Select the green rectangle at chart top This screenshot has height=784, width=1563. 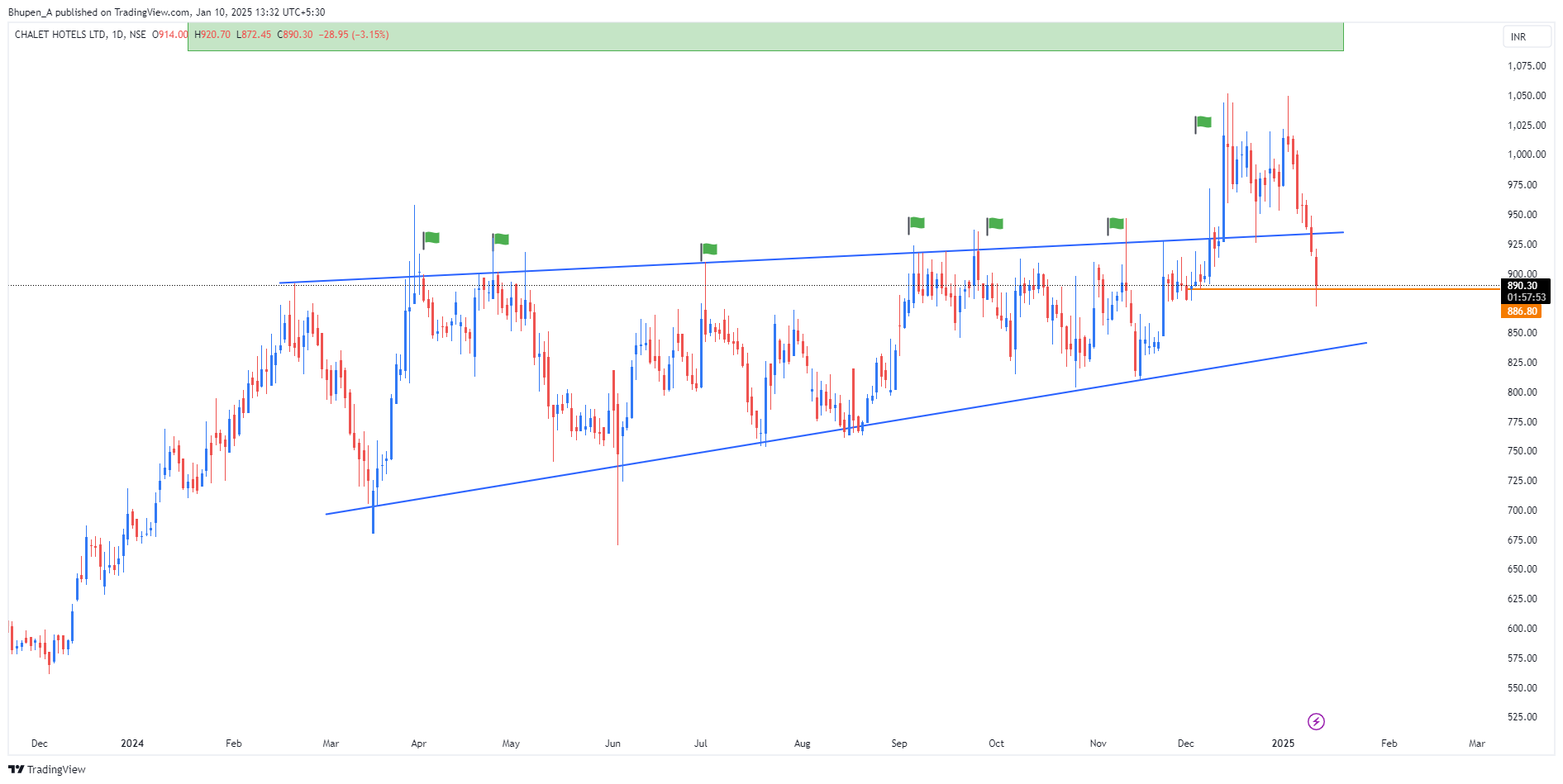click(x=765, y=37)
